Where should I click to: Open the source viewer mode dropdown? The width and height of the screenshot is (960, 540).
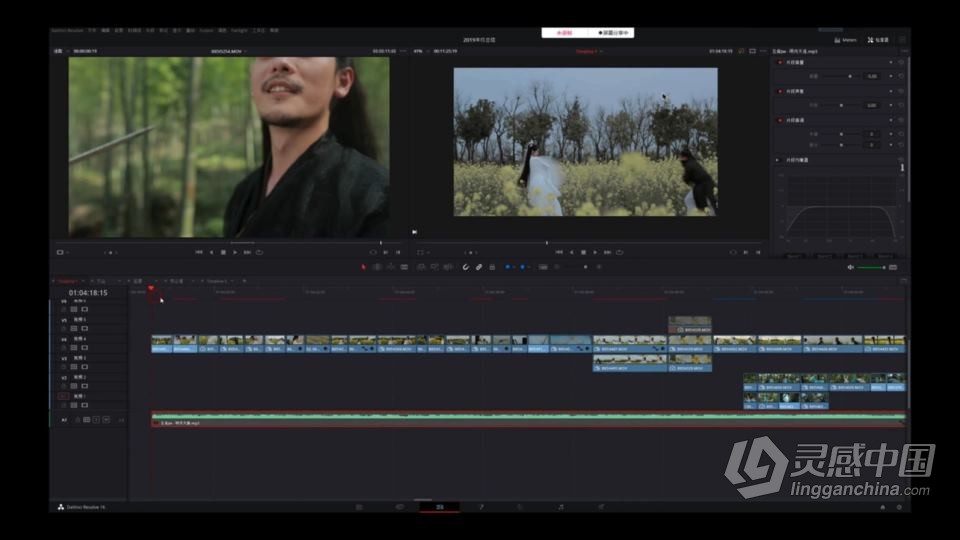[62, 252]
